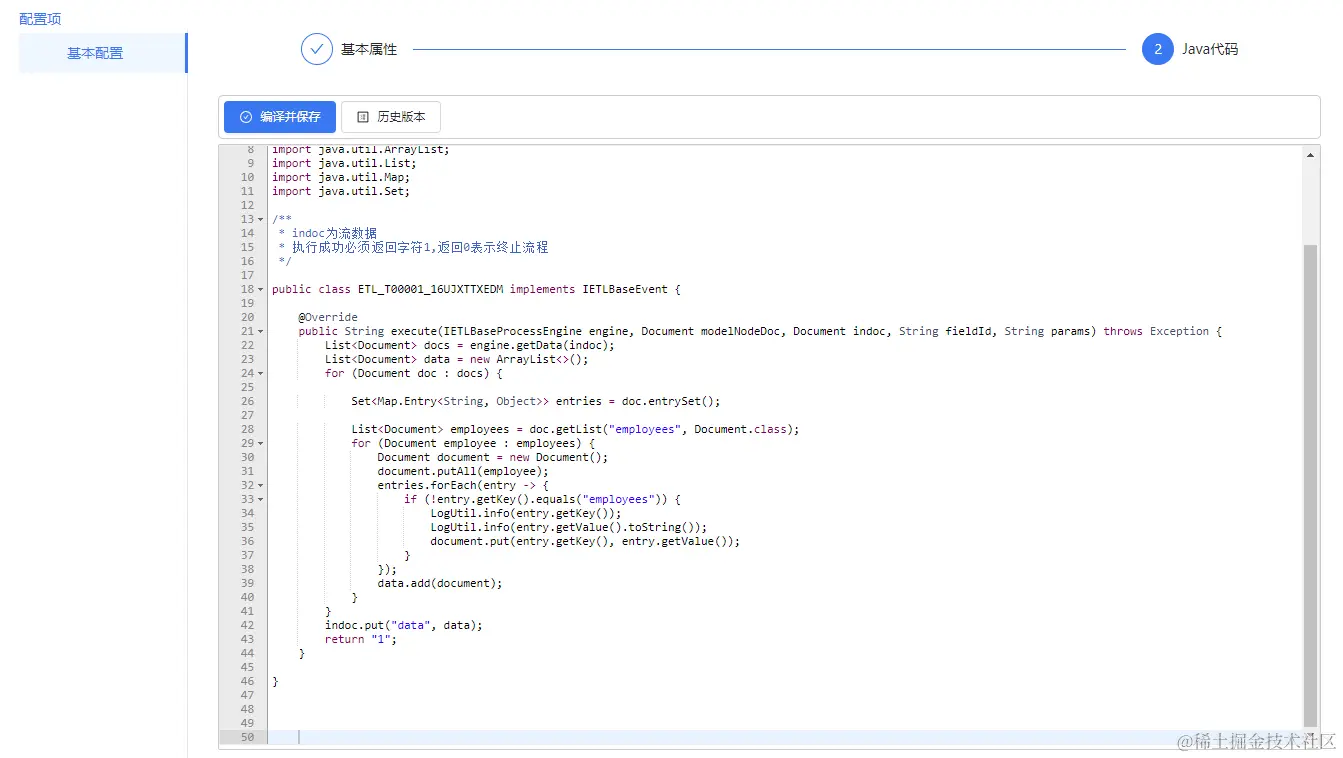
Task: Click import java.util.Set; line
Action: 341,191
